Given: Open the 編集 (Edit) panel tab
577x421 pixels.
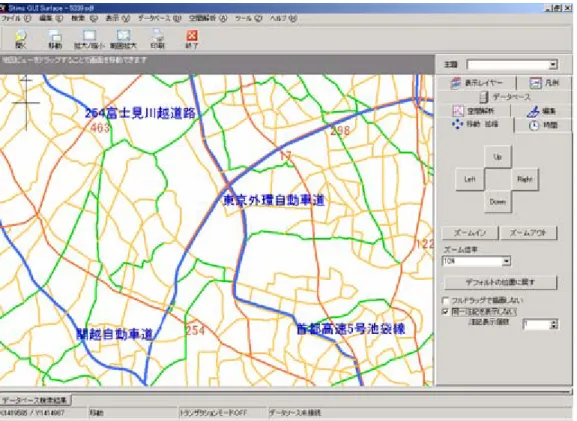Looking at the screenshot, I should [x=541, y=111].
